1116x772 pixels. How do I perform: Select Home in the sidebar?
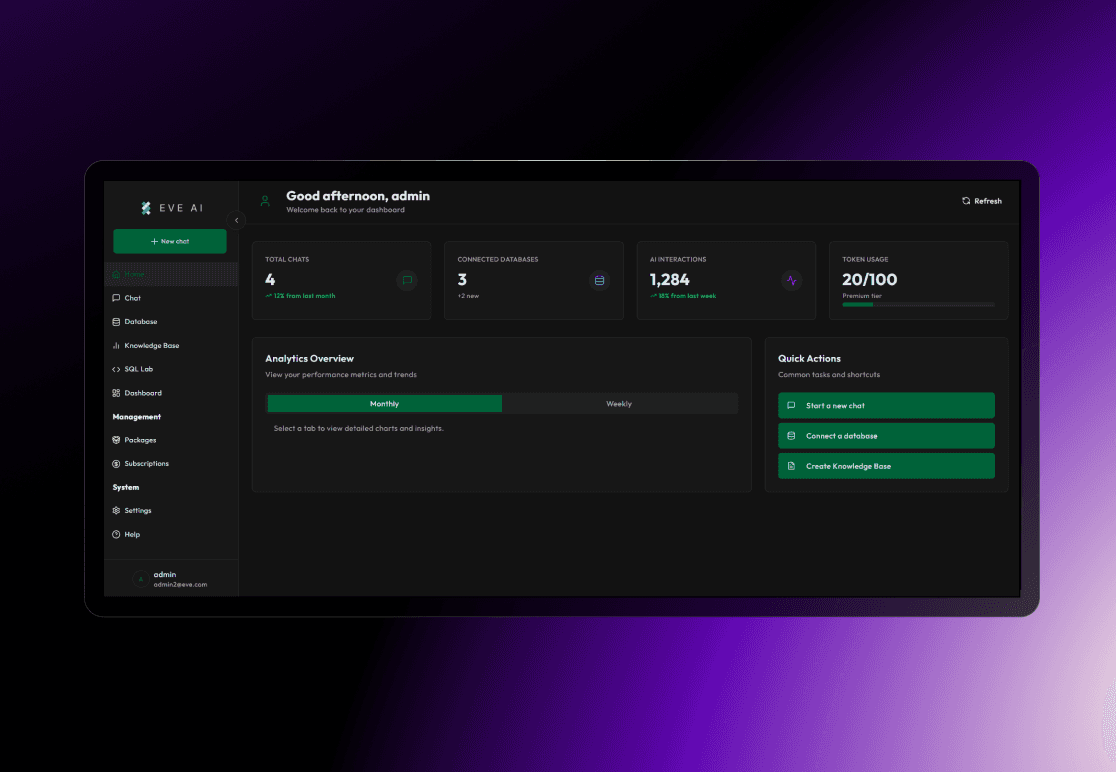[x=171, y=274]
